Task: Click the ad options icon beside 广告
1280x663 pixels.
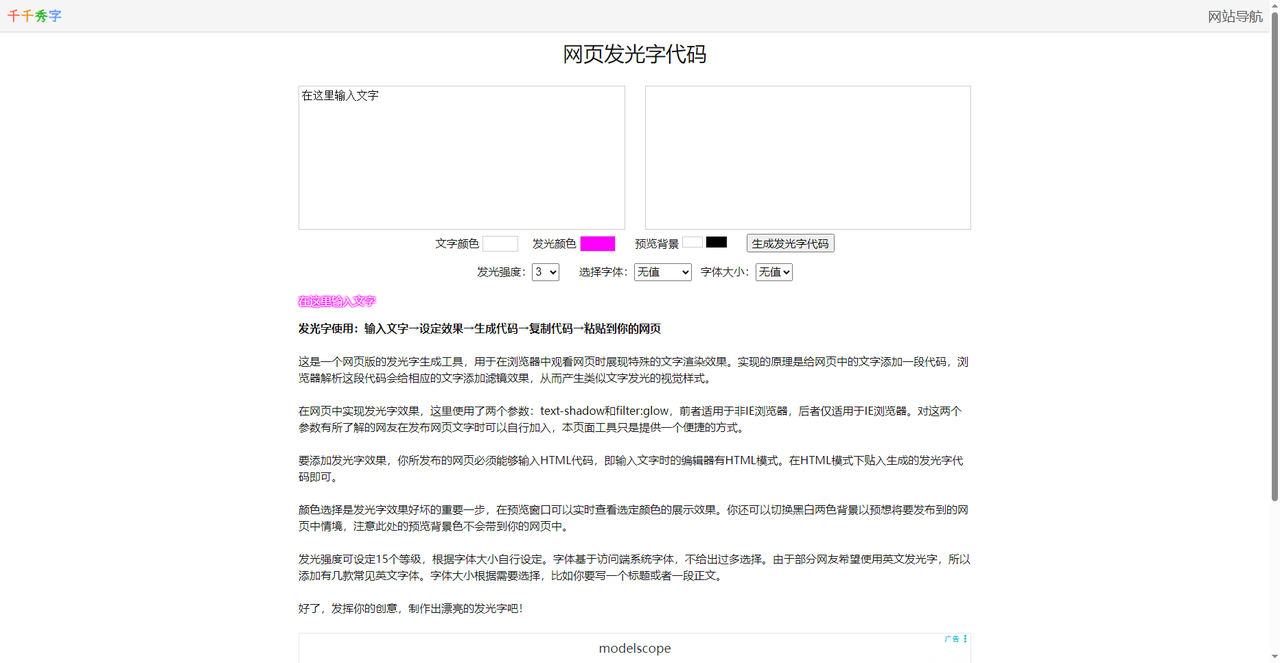Action: [x=965, y=639]
